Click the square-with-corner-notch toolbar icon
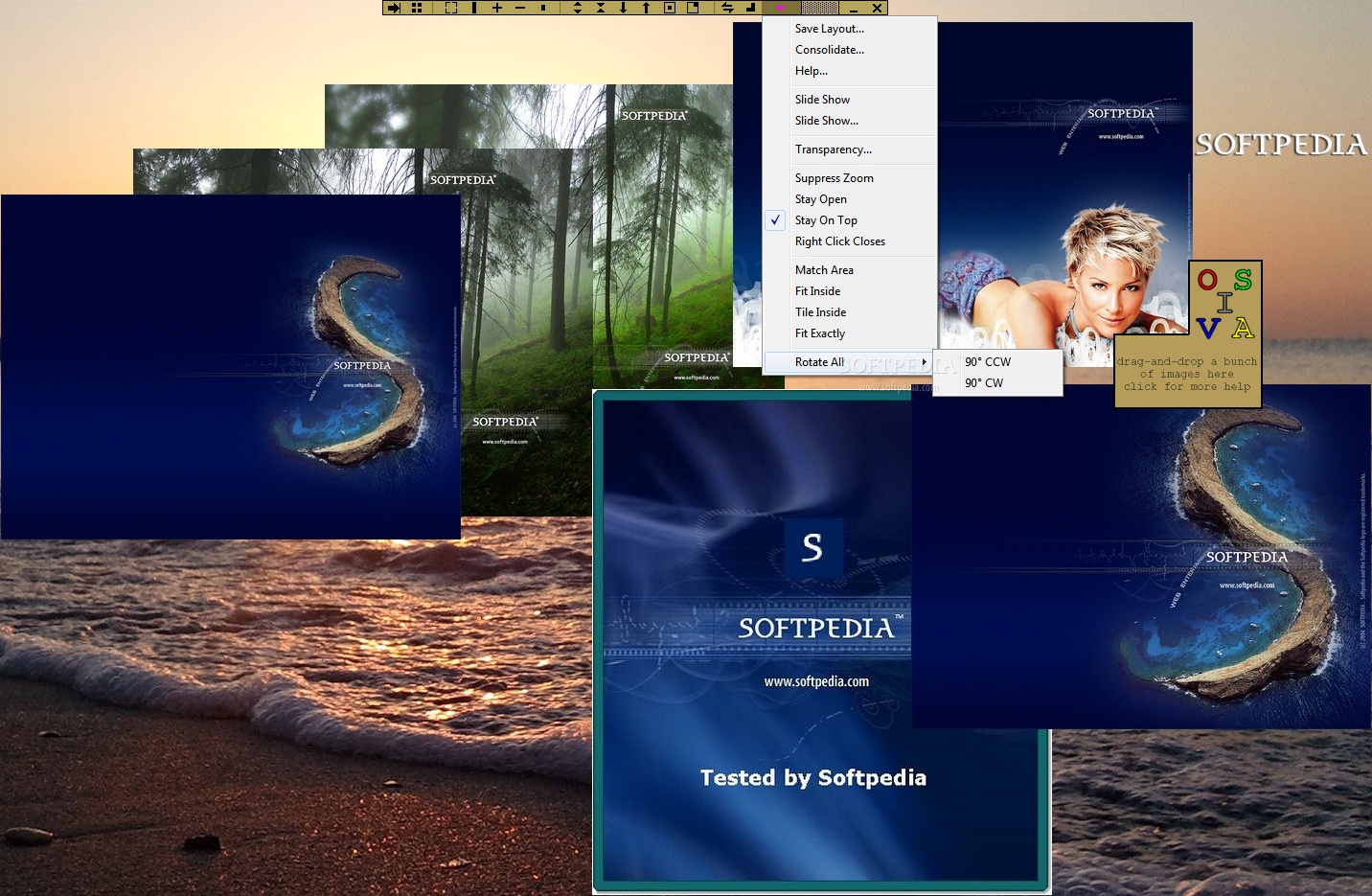Image resolution: width=1372 pixels, height=896 pixels. click(x=693, y=8)
